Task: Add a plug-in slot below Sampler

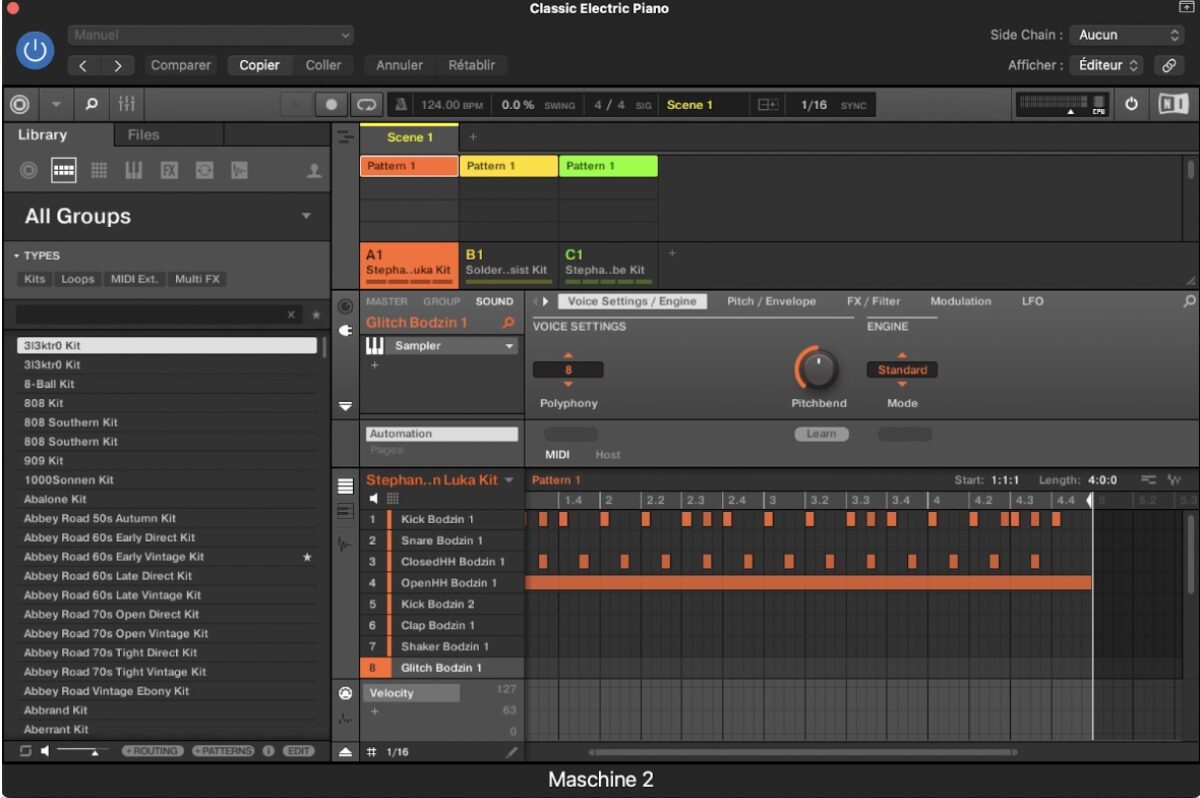Action: pyautogui.click(x=376, y=365)
